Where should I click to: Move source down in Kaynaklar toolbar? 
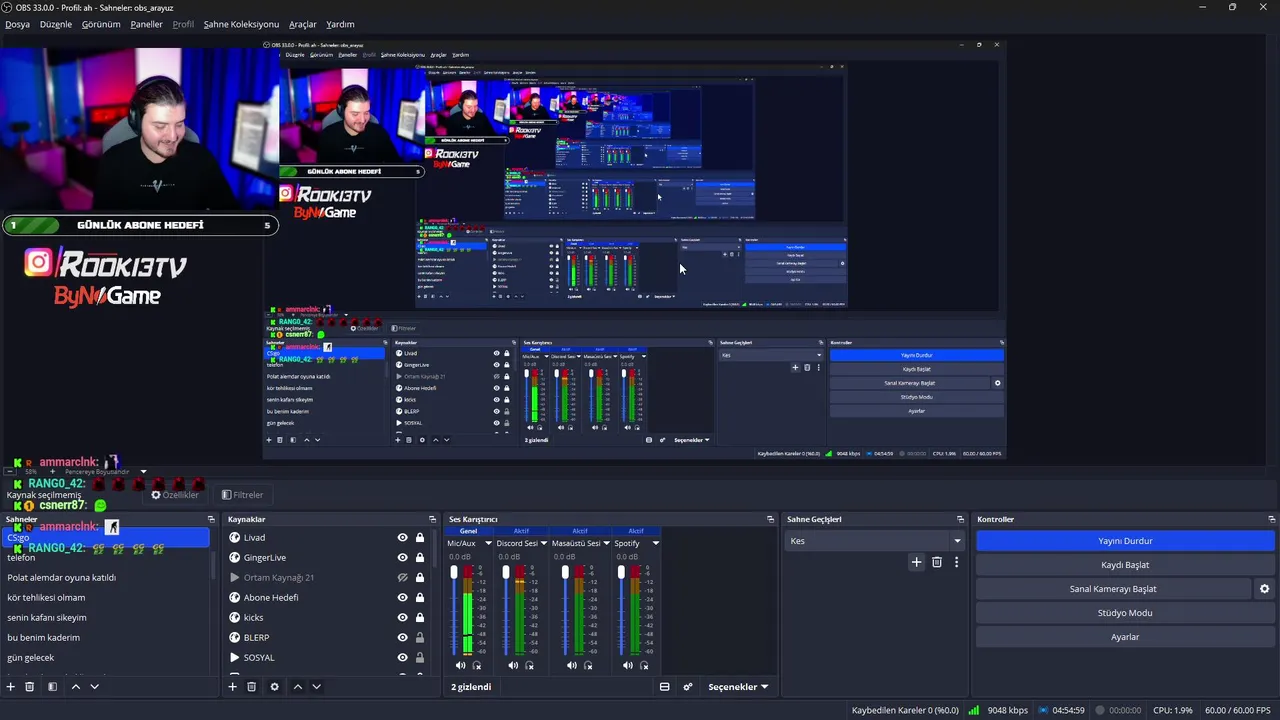pyautogui.click(x=317, y=687)
